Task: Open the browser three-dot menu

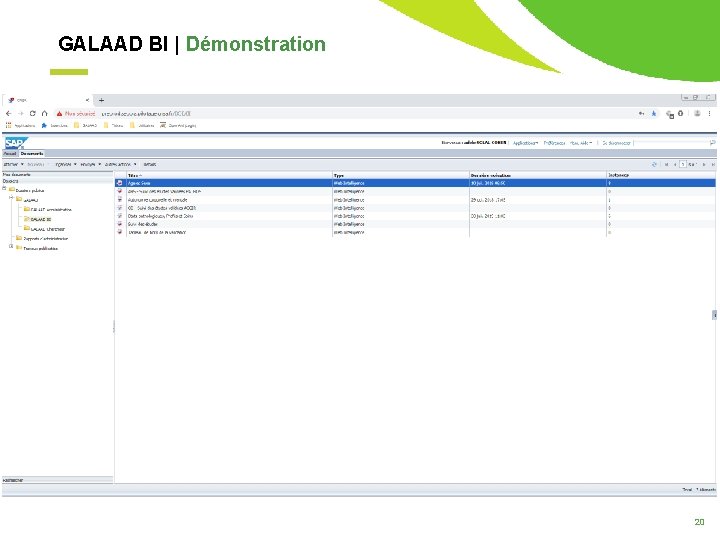Action: 709,113
